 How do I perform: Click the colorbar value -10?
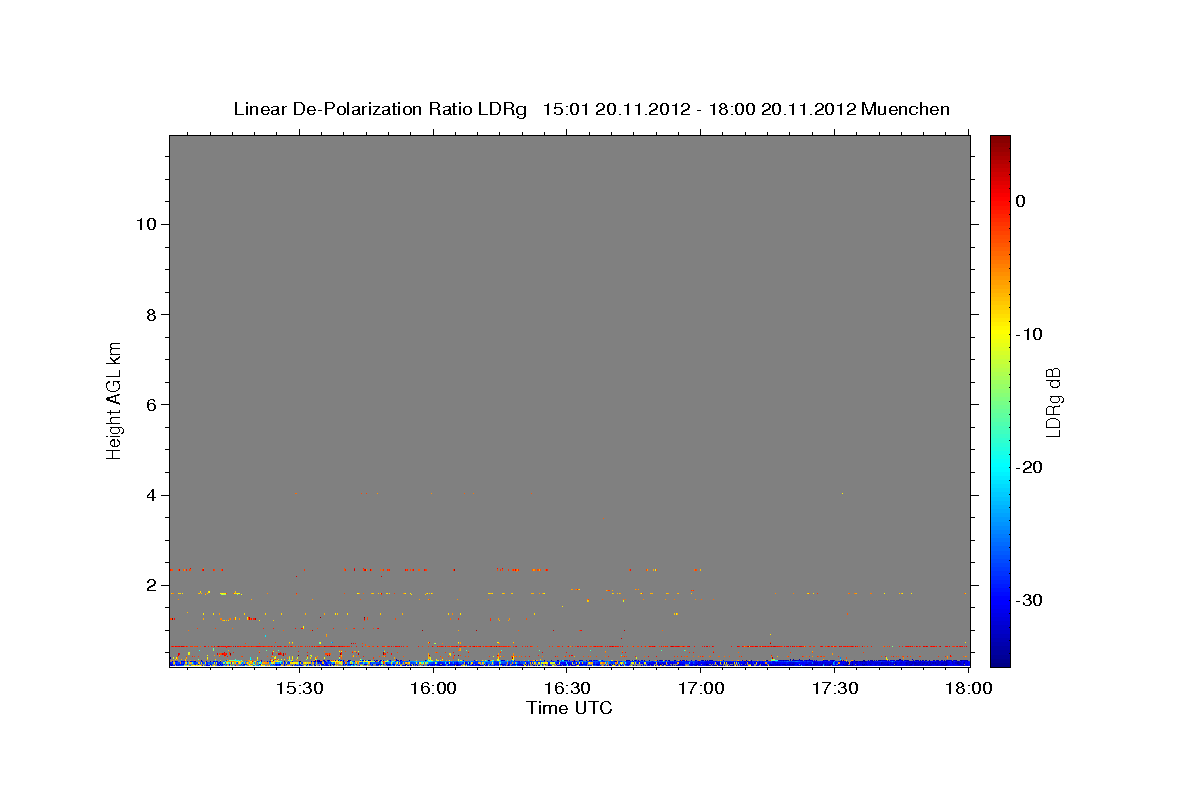(x=1030, y=334)
